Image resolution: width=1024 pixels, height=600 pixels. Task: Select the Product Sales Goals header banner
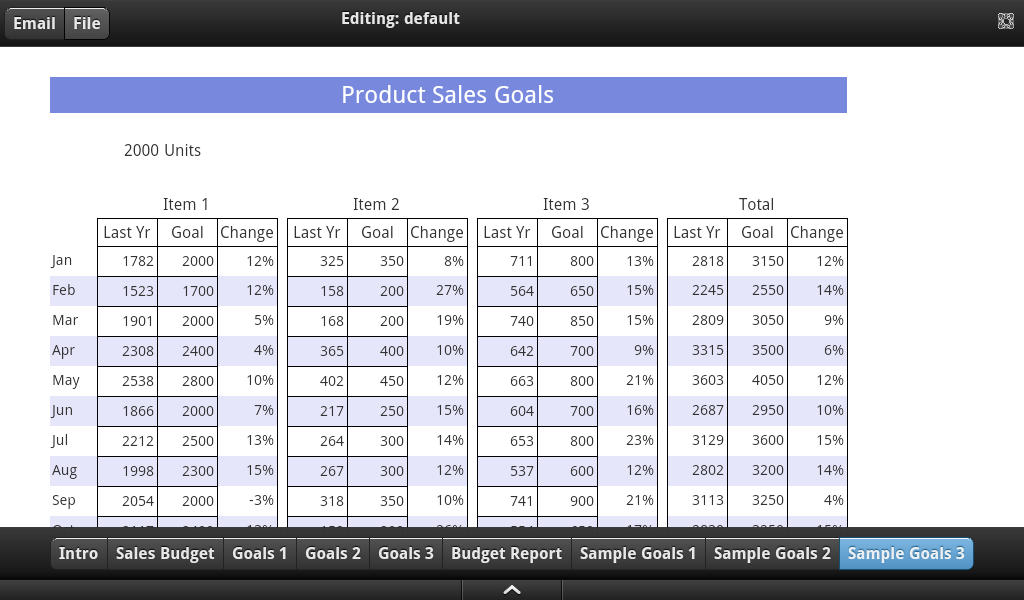pos(448,94)
